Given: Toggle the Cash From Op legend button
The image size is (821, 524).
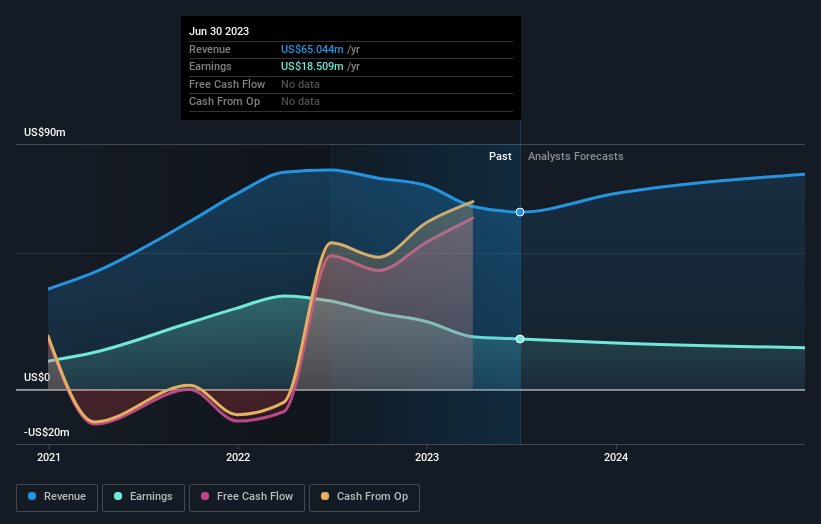Looking at the screenshot, I should point(364,497).
